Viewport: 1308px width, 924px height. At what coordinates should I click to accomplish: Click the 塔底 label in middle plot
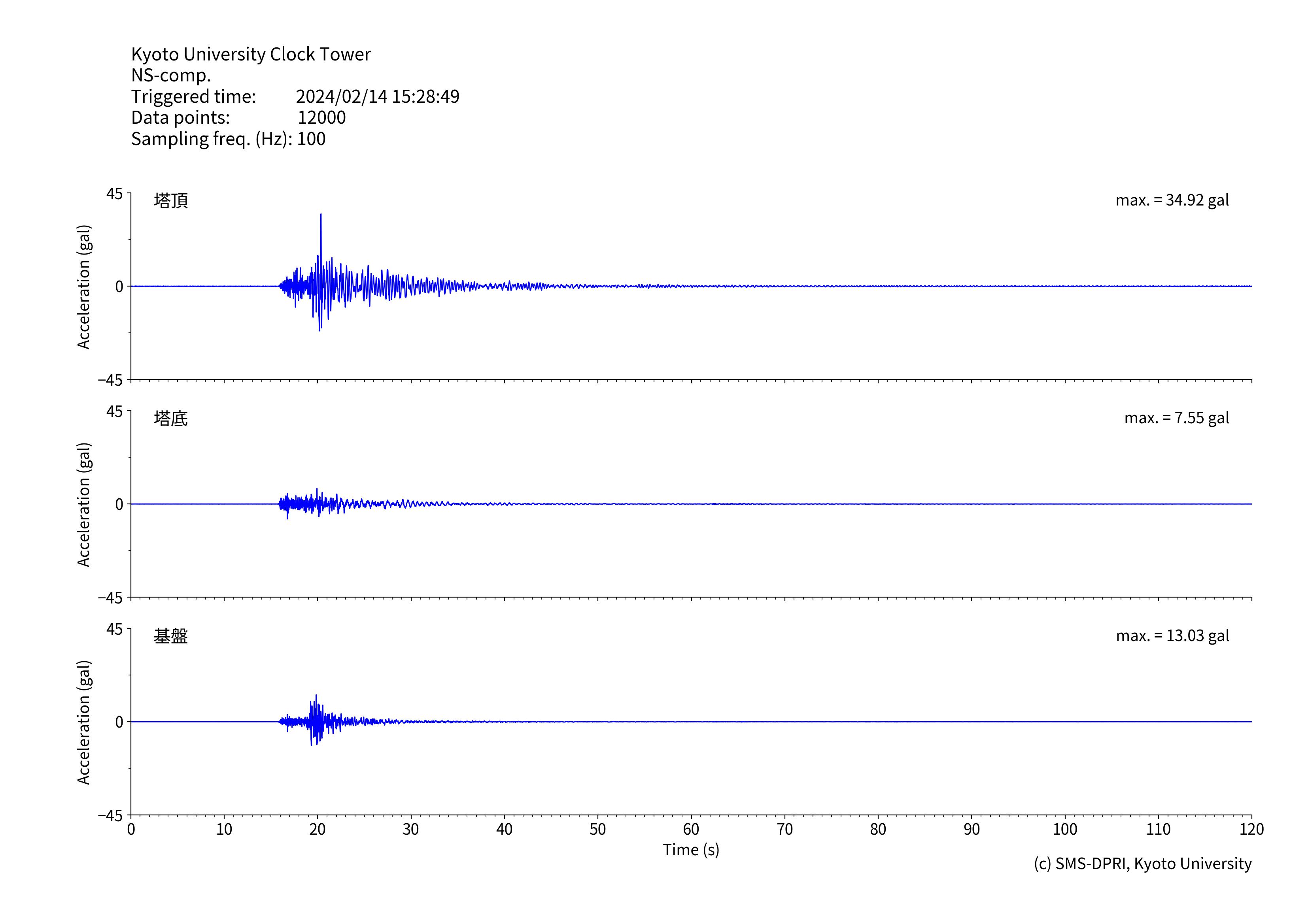tap(170, 419)
